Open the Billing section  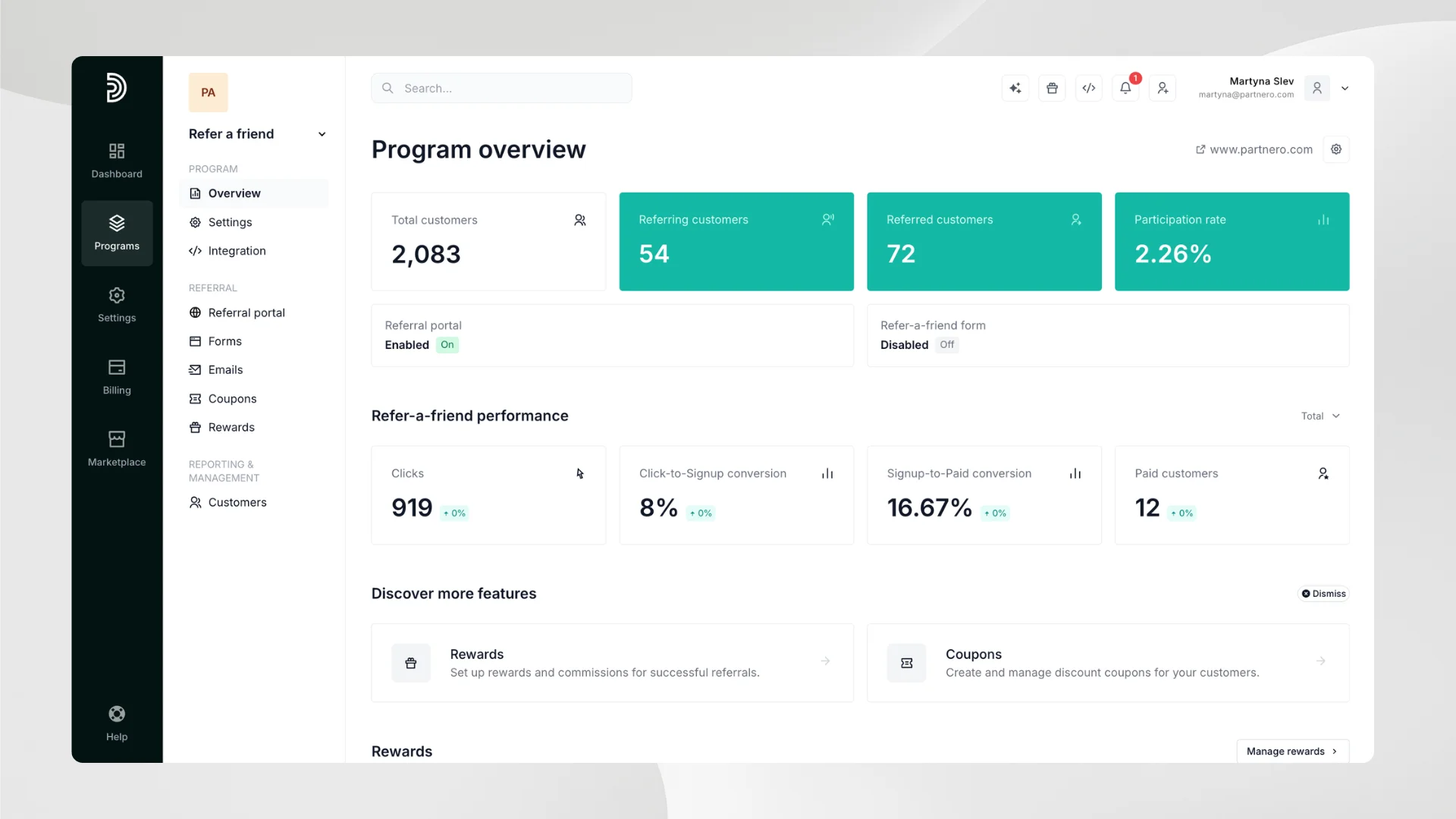[x=117, y=377]
